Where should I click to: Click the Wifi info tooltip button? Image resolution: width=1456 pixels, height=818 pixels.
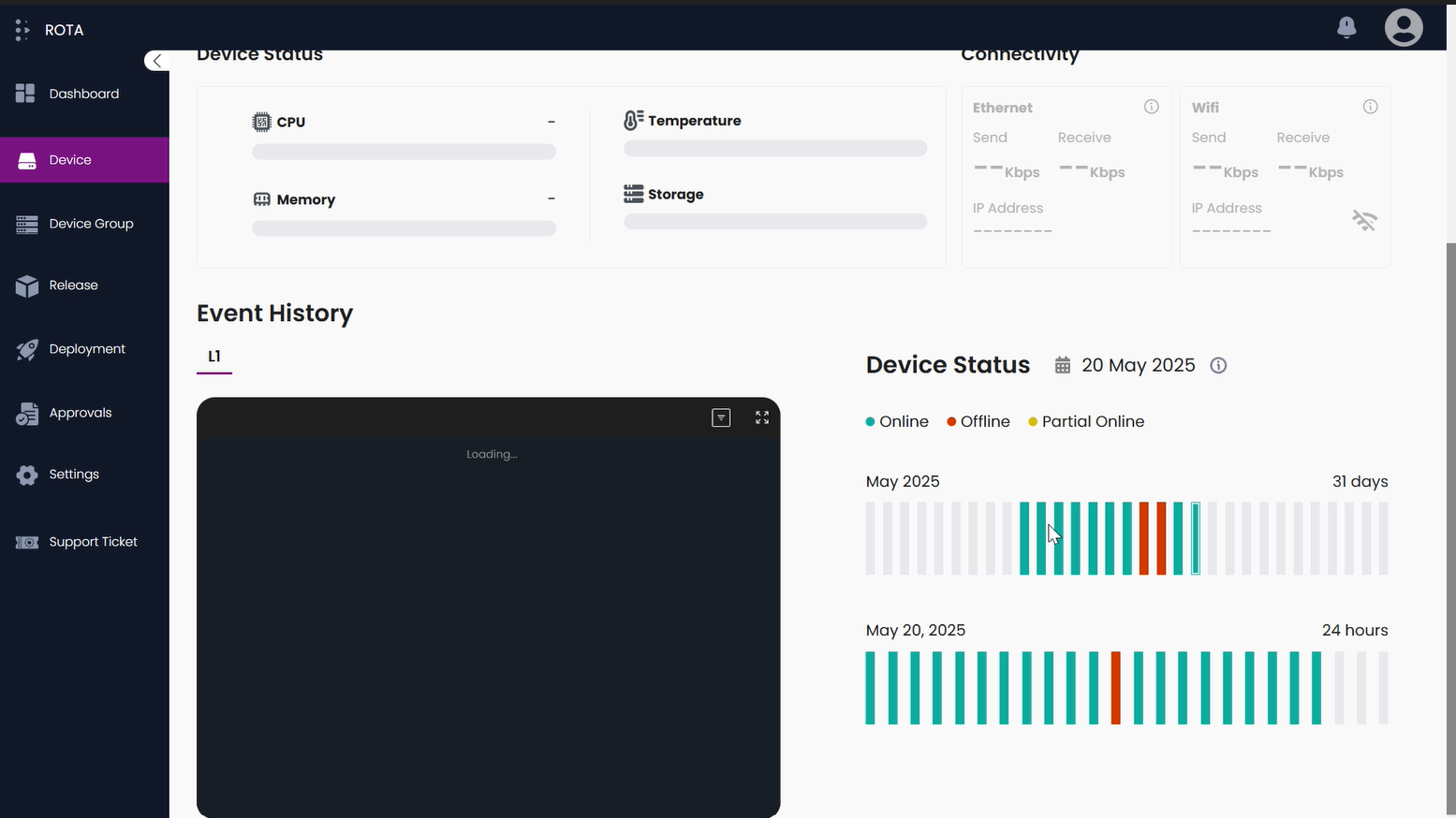click(x=1371, y=107)
